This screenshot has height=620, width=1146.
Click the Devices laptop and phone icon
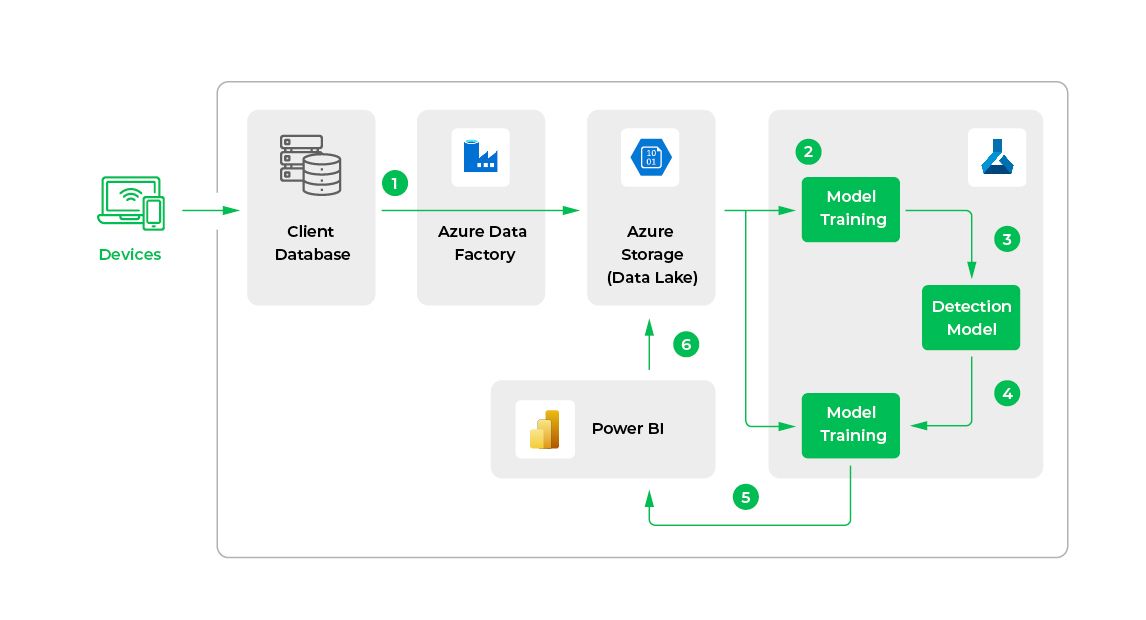[x=131, y=201]
